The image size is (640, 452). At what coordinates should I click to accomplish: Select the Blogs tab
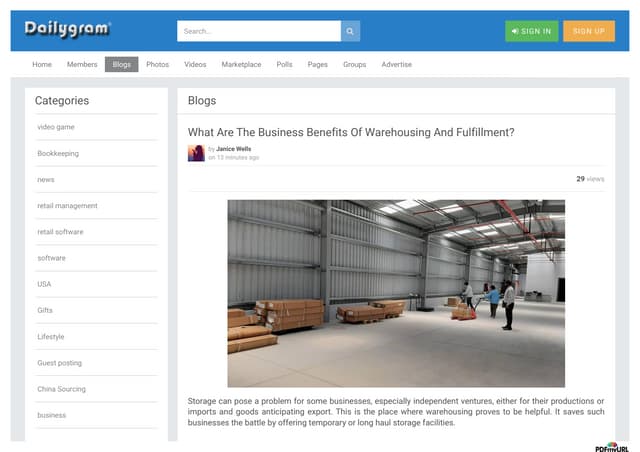pyautogui.click(x=121, y=64)
